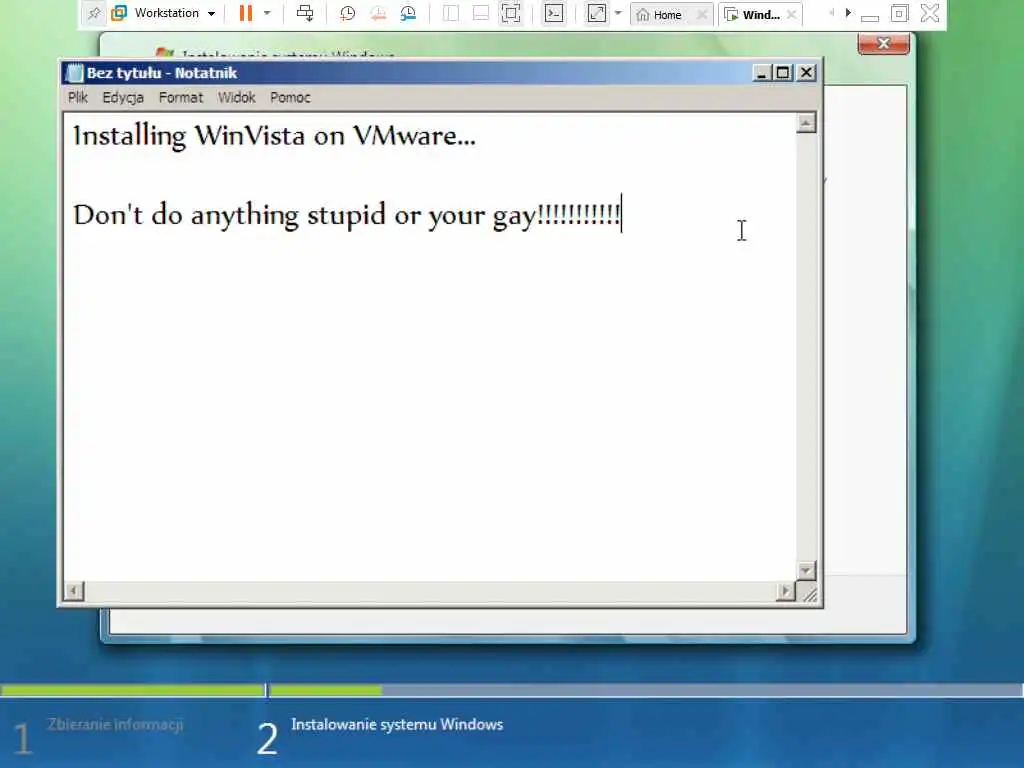Click the Notatnik vertical scrollbar up arrow
The width and height of the screenshot is (1024, 768).
(806, 123)
